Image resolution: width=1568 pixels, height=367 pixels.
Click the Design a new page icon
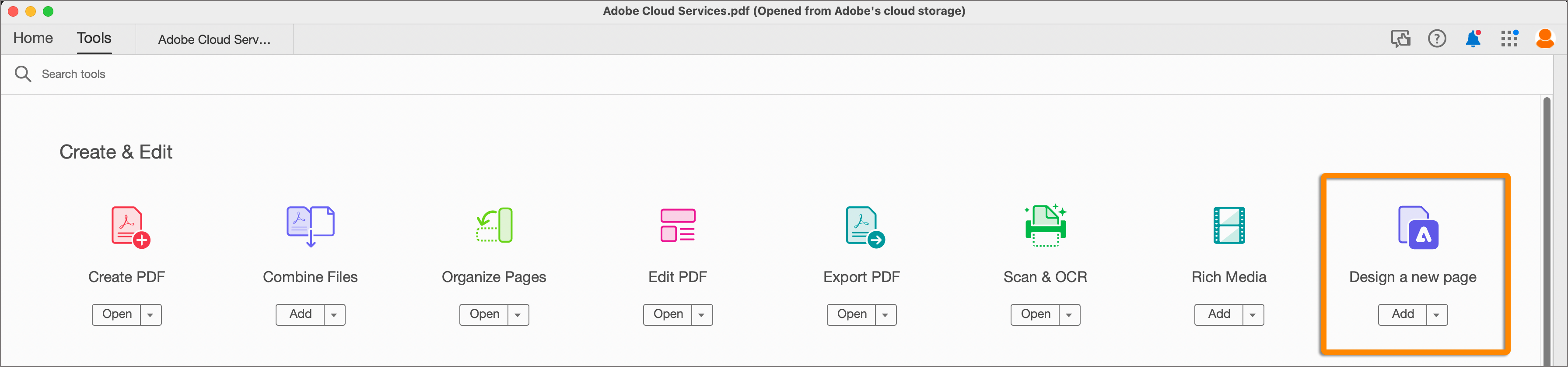pos(1417,227)
